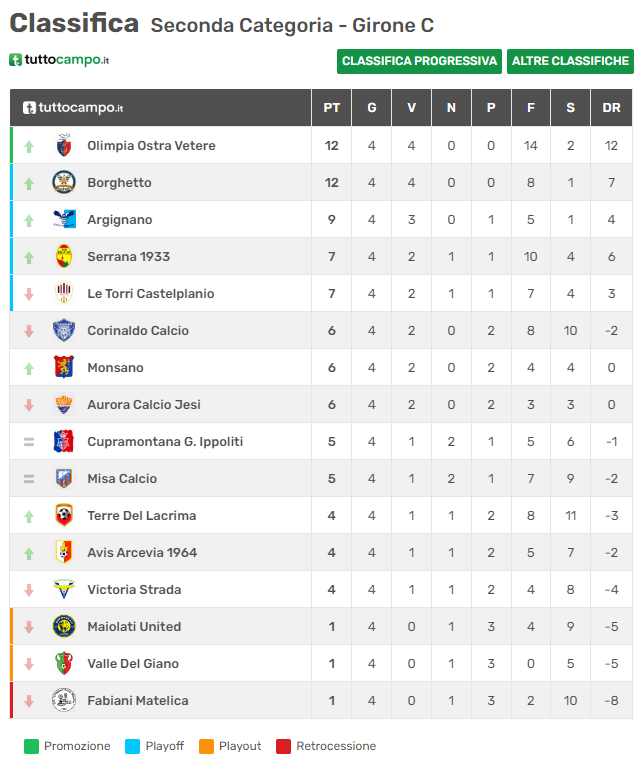Open the Le Torri Castelplanio team page
Image resolution: width=641 pixels, height=768 pixels.
click(x=150, y=293)
